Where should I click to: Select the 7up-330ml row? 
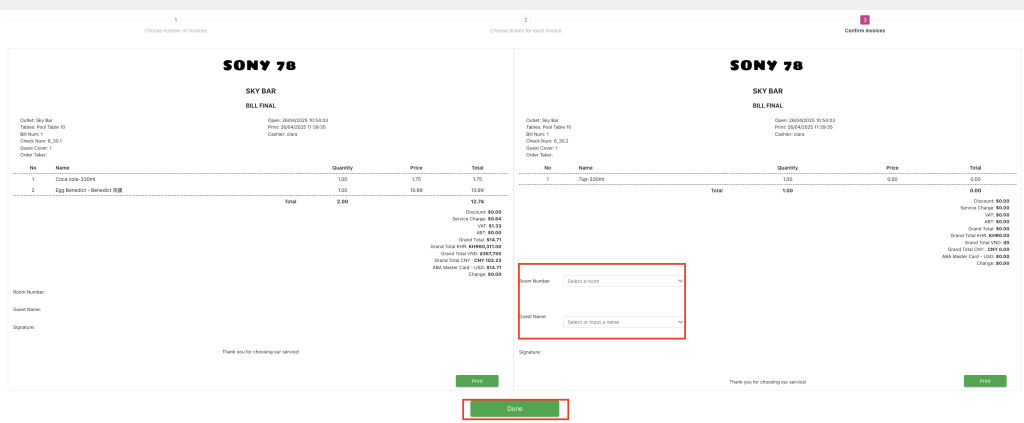point(766,179)
